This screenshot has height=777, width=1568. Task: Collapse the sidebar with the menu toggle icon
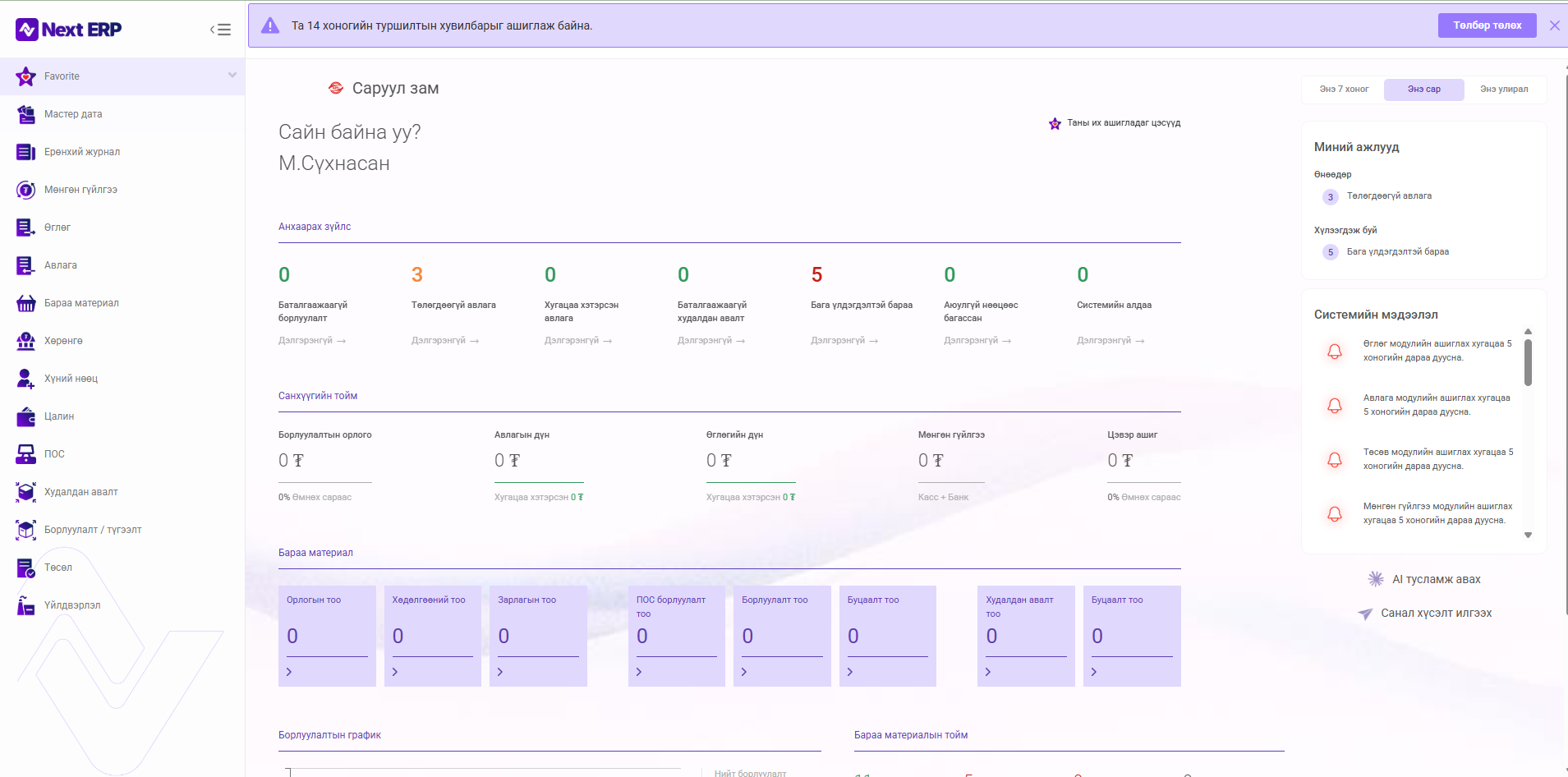(220, 30)
